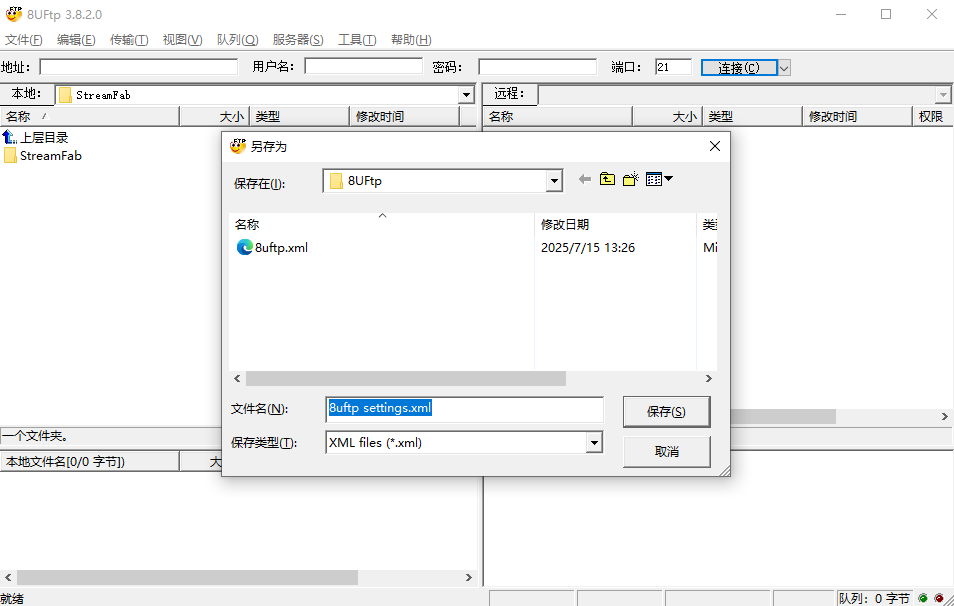Screen dimensions: 954x606
Task: Click left arrow of dialog horizontal scrollbar
Action: pos(237,378)
